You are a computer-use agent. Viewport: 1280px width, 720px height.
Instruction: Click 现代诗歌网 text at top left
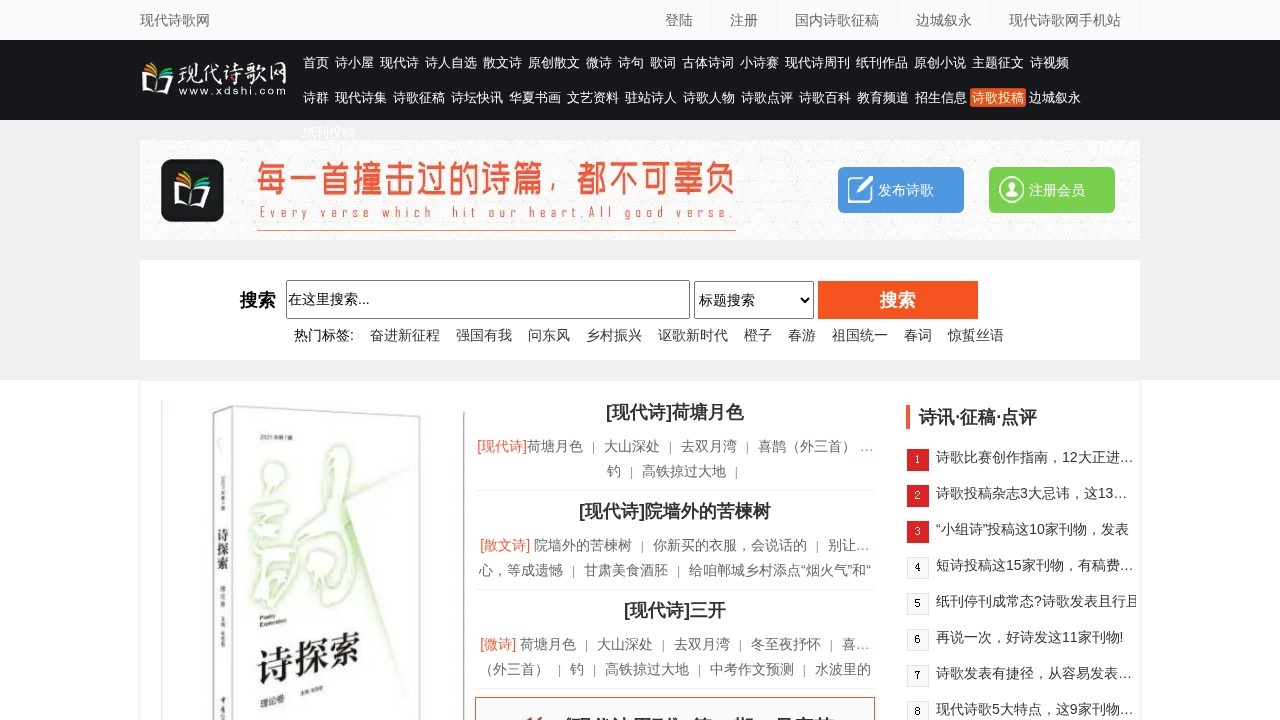click(175, 20)
